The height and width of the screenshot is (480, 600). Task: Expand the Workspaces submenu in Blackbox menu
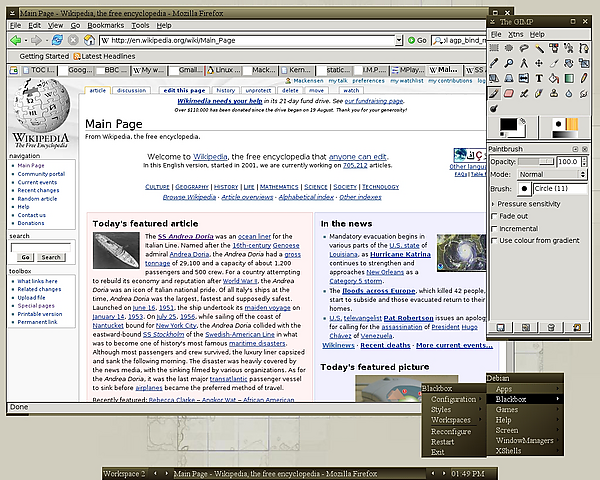pos(453,420)
